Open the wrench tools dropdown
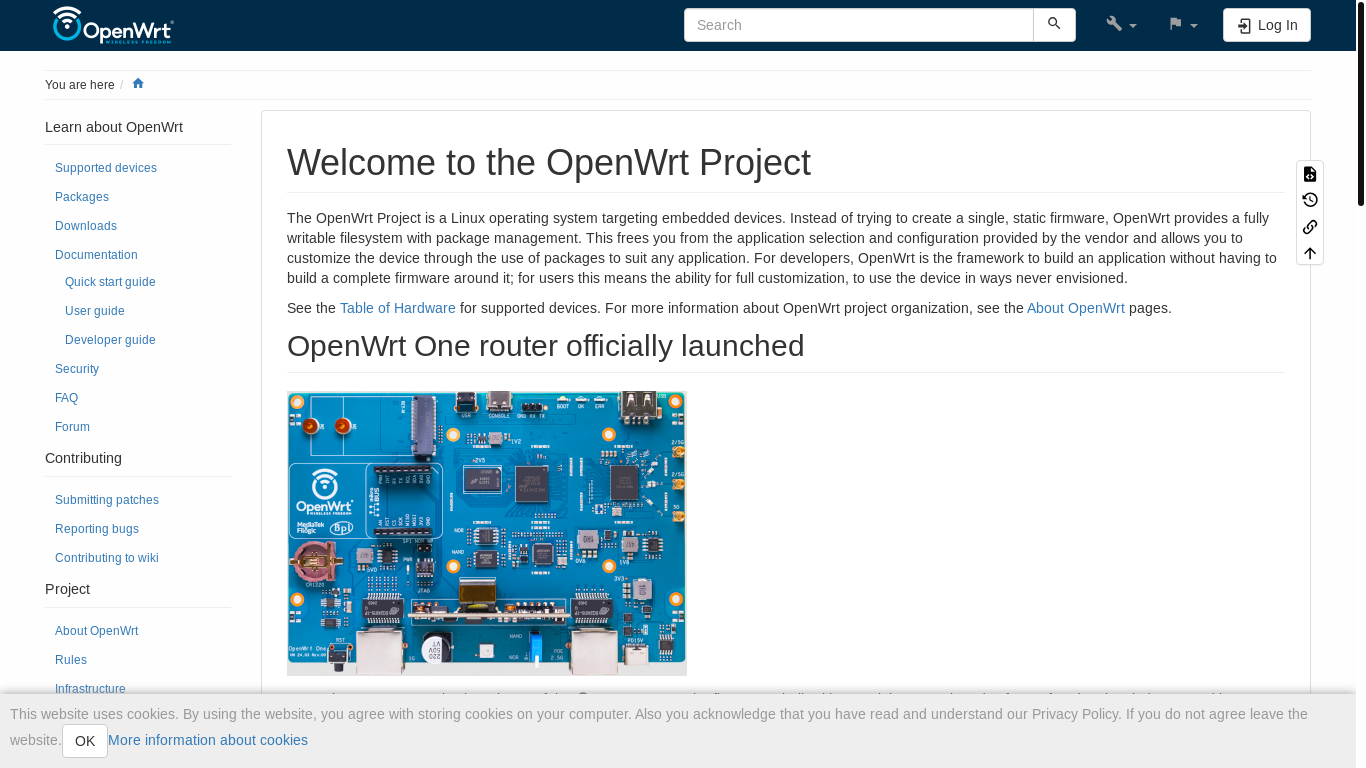 [1121, 25]
